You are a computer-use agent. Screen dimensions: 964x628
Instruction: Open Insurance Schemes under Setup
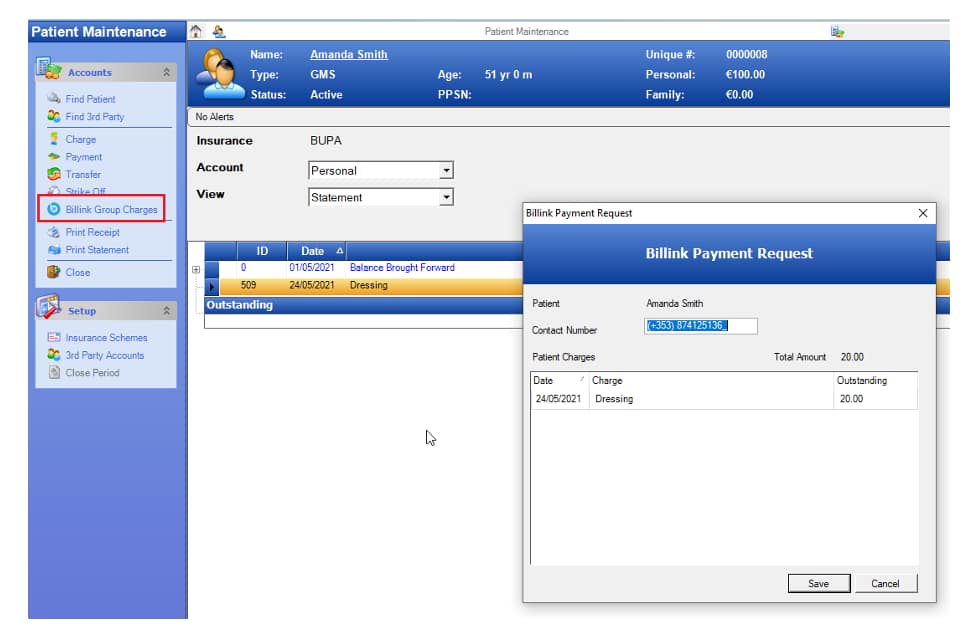coord(106,338)
